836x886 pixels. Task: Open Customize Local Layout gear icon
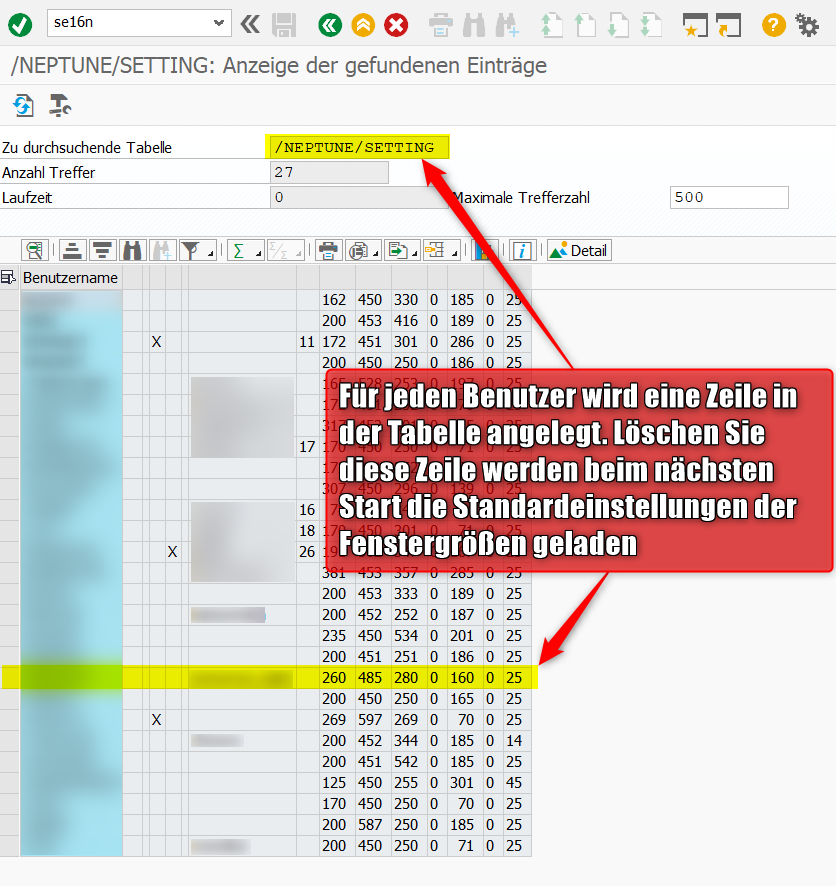coord(807,25)
